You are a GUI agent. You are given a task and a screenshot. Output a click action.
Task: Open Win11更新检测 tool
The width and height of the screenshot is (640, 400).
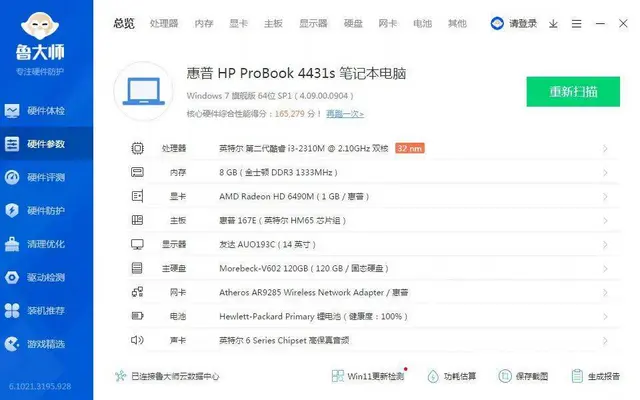[369, 376]
